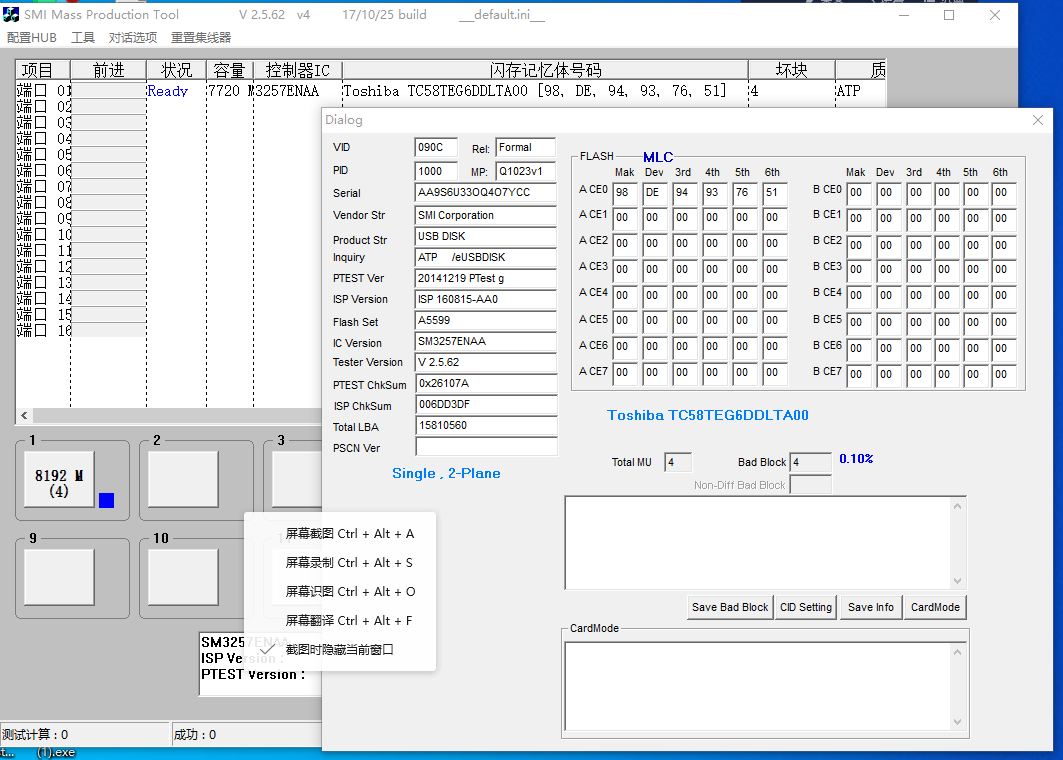Tick the checkbox for port 16
The image size is (1063, 760).
pyautogui.click(x=41, y=331)
